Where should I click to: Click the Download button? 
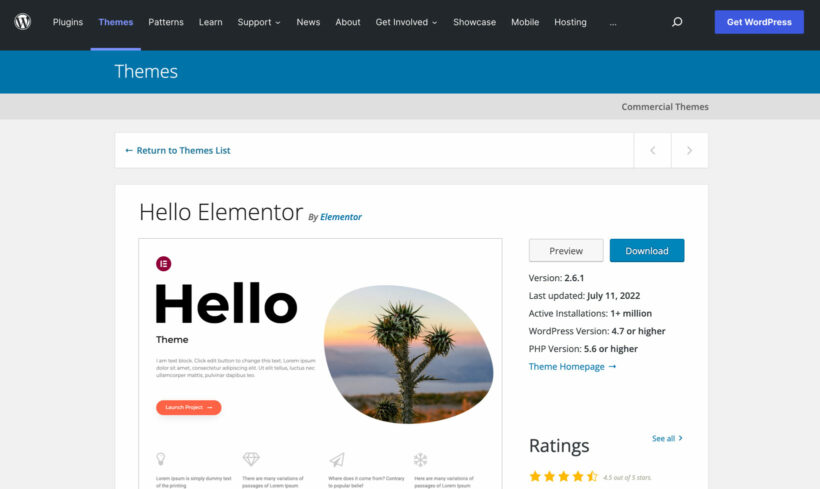coord(646,251)
